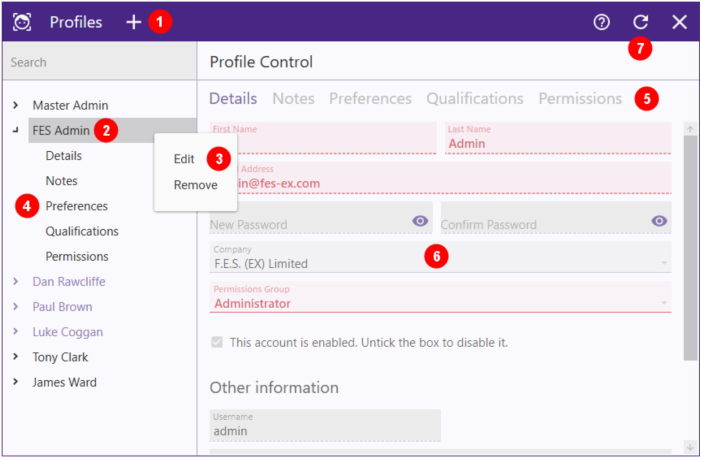Viewport: 701px width, 460px height.
Task: Click the app logo beside Profiles
Action: 22,22
